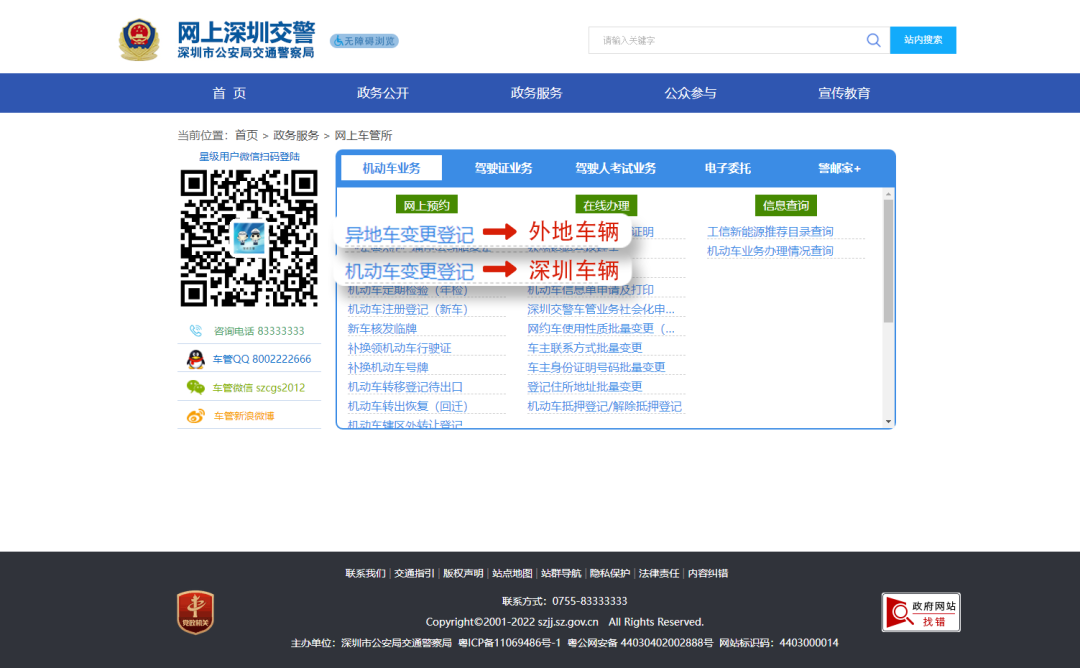This screenshot has width=1080, height=668.
Task: Open the 公众参与 navigation menu
Action: click(690, 93)
